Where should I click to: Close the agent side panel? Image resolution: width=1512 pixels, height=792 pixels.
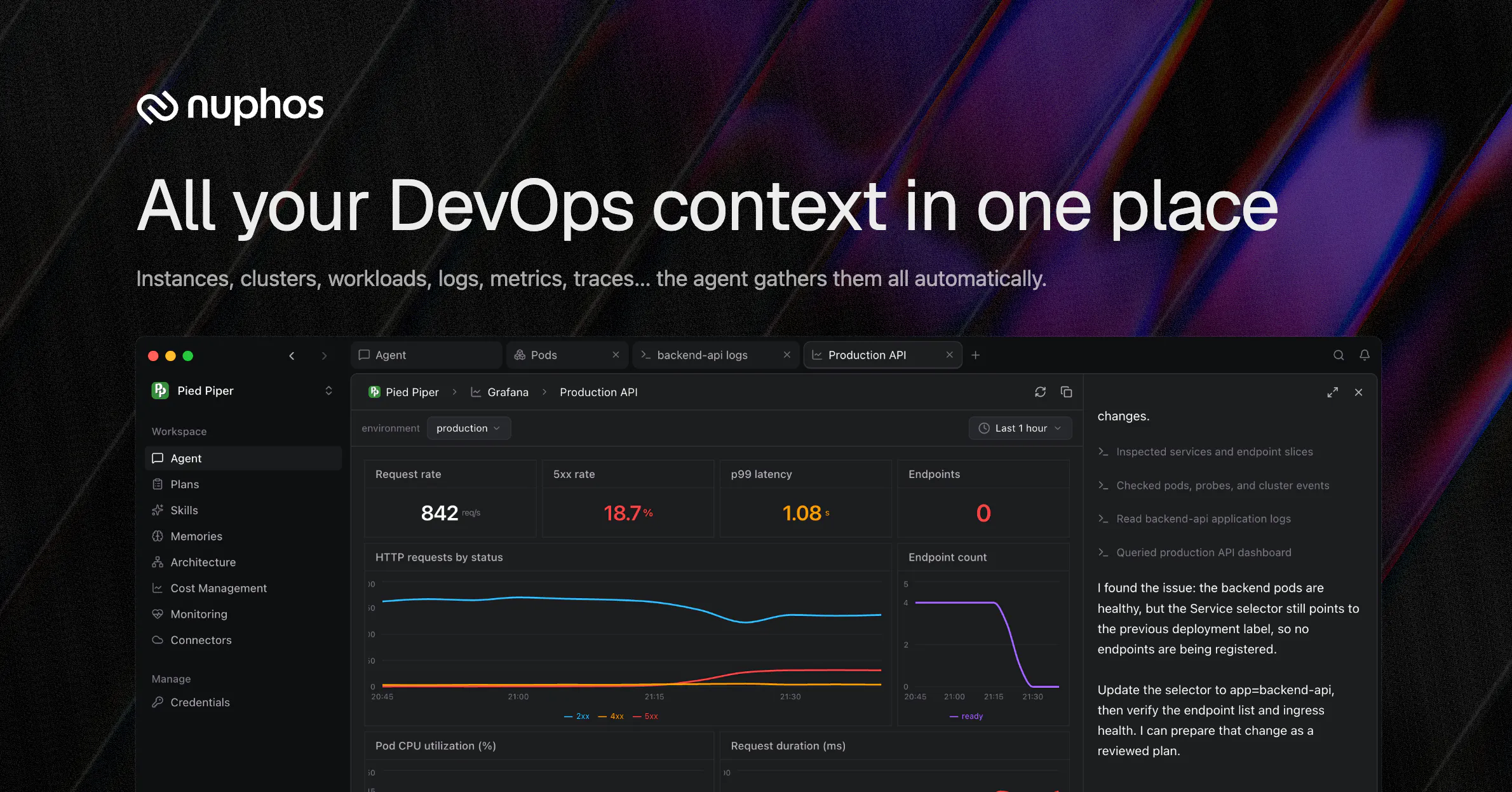[x=1358, y=392]
